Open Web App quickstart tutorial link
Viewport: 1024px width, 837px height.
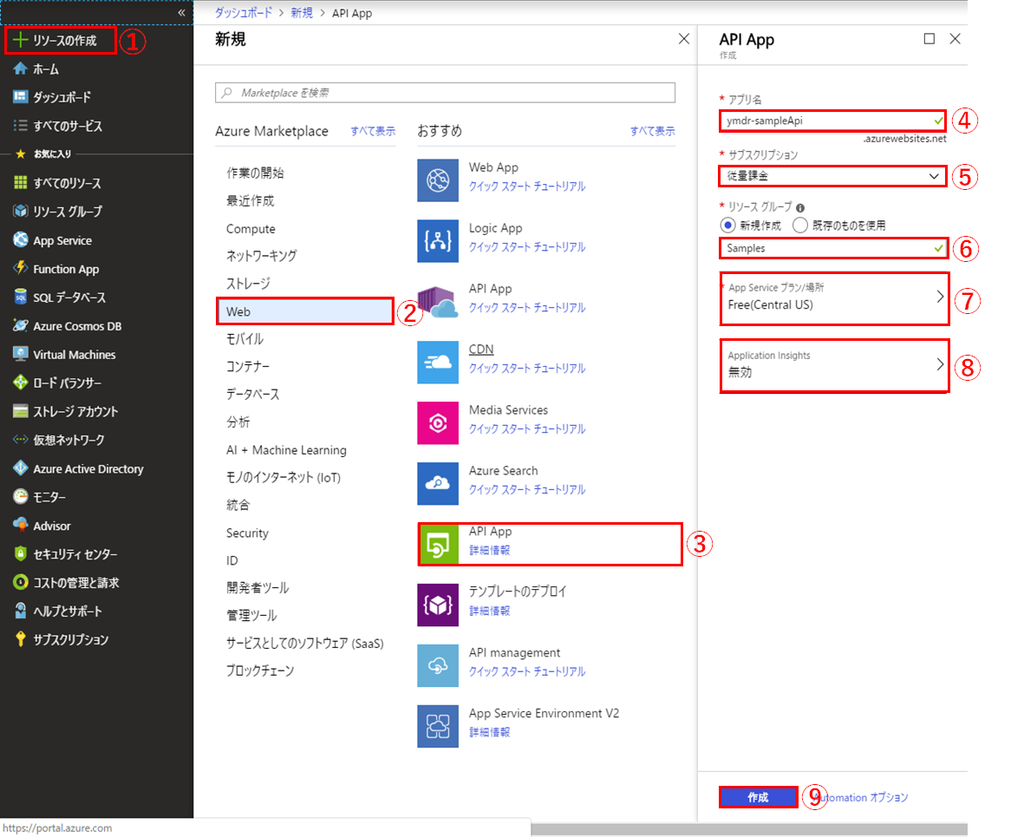(527, 186)
